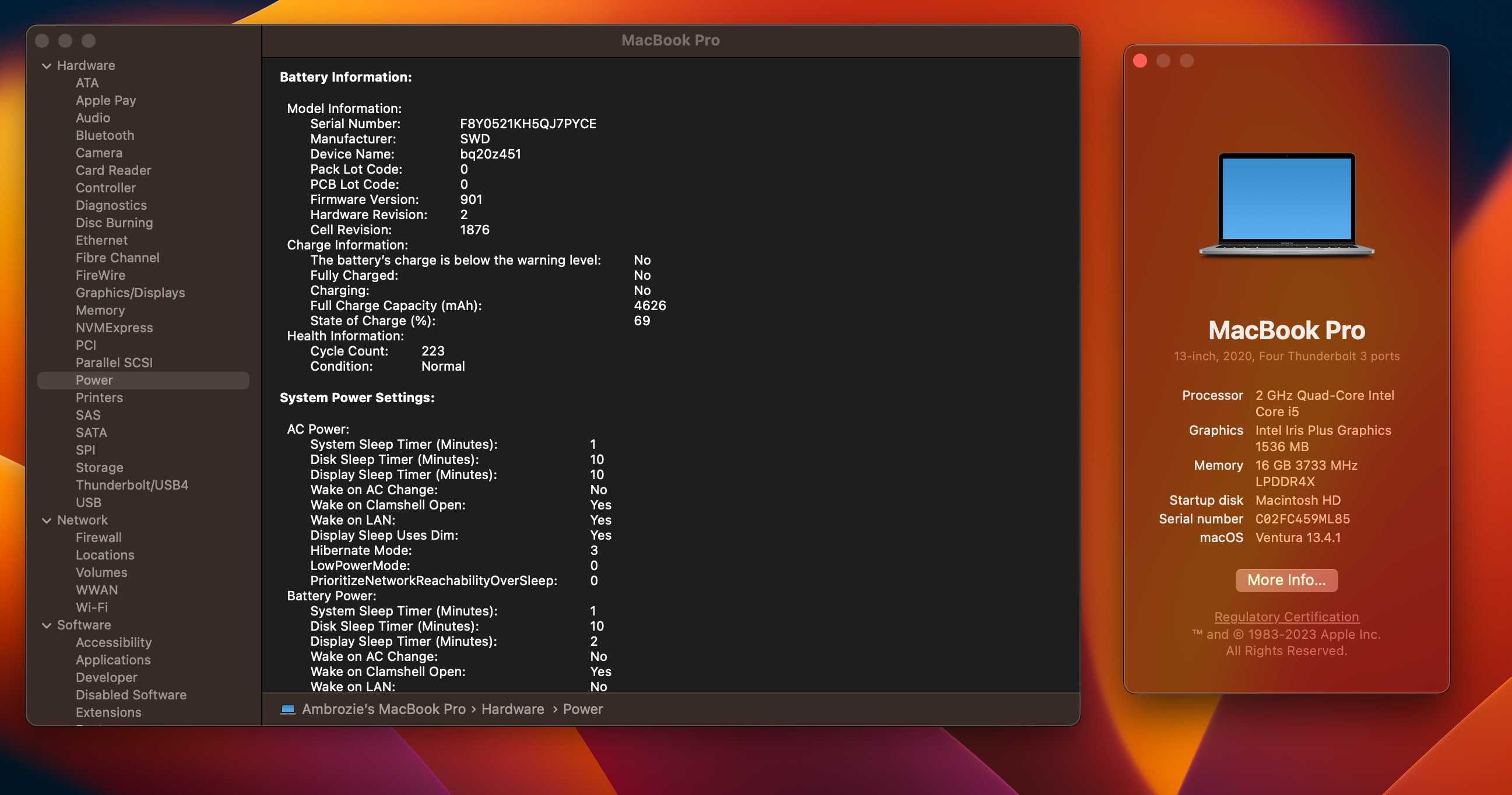
Task: Collapse the Hardware section chevron
Action: pos(47,66)
